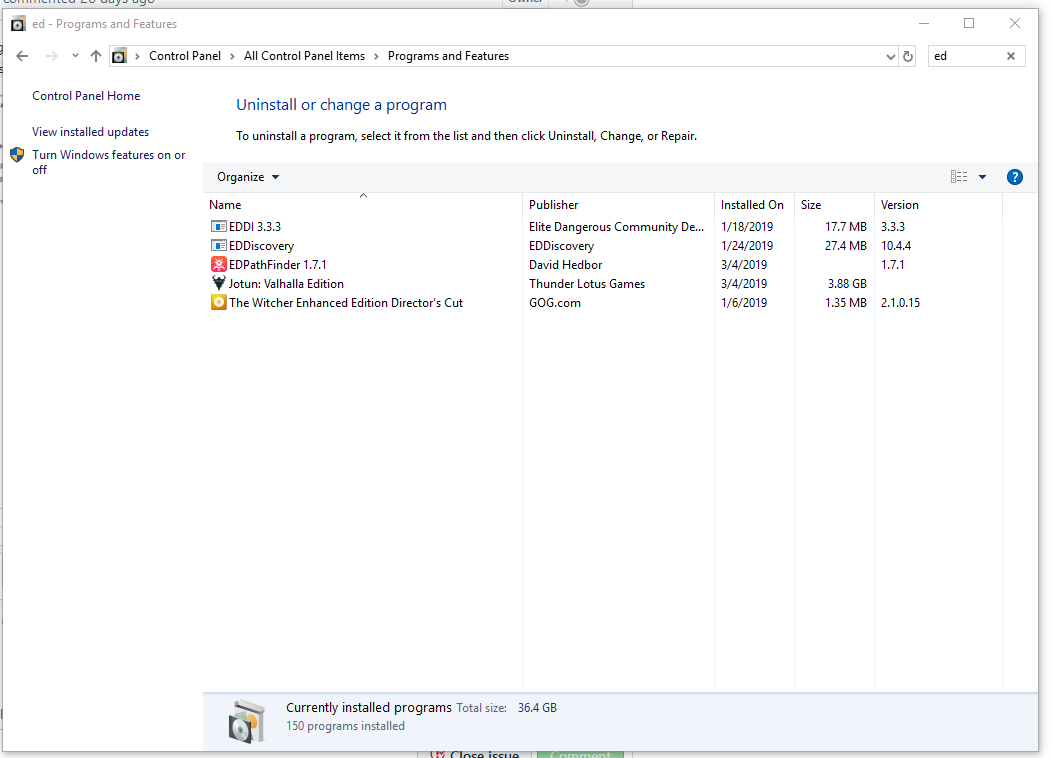Click the 1.35 MB size value
Viewport: 1052px width, 758px height.
845,303
